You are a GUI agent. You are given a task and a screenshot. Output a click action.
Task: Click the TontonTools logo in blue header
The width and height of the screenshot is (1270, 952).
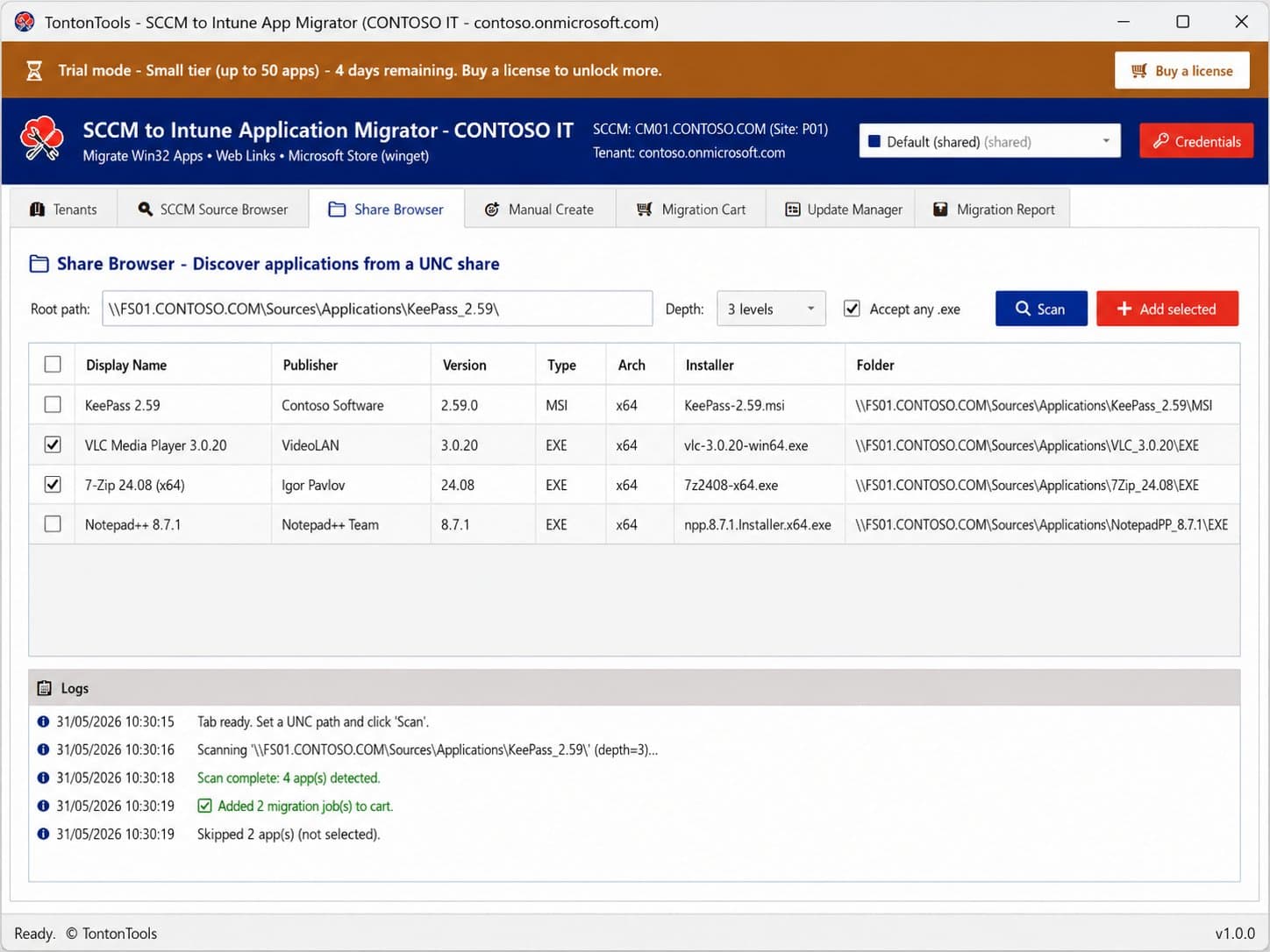click(42, 140)
